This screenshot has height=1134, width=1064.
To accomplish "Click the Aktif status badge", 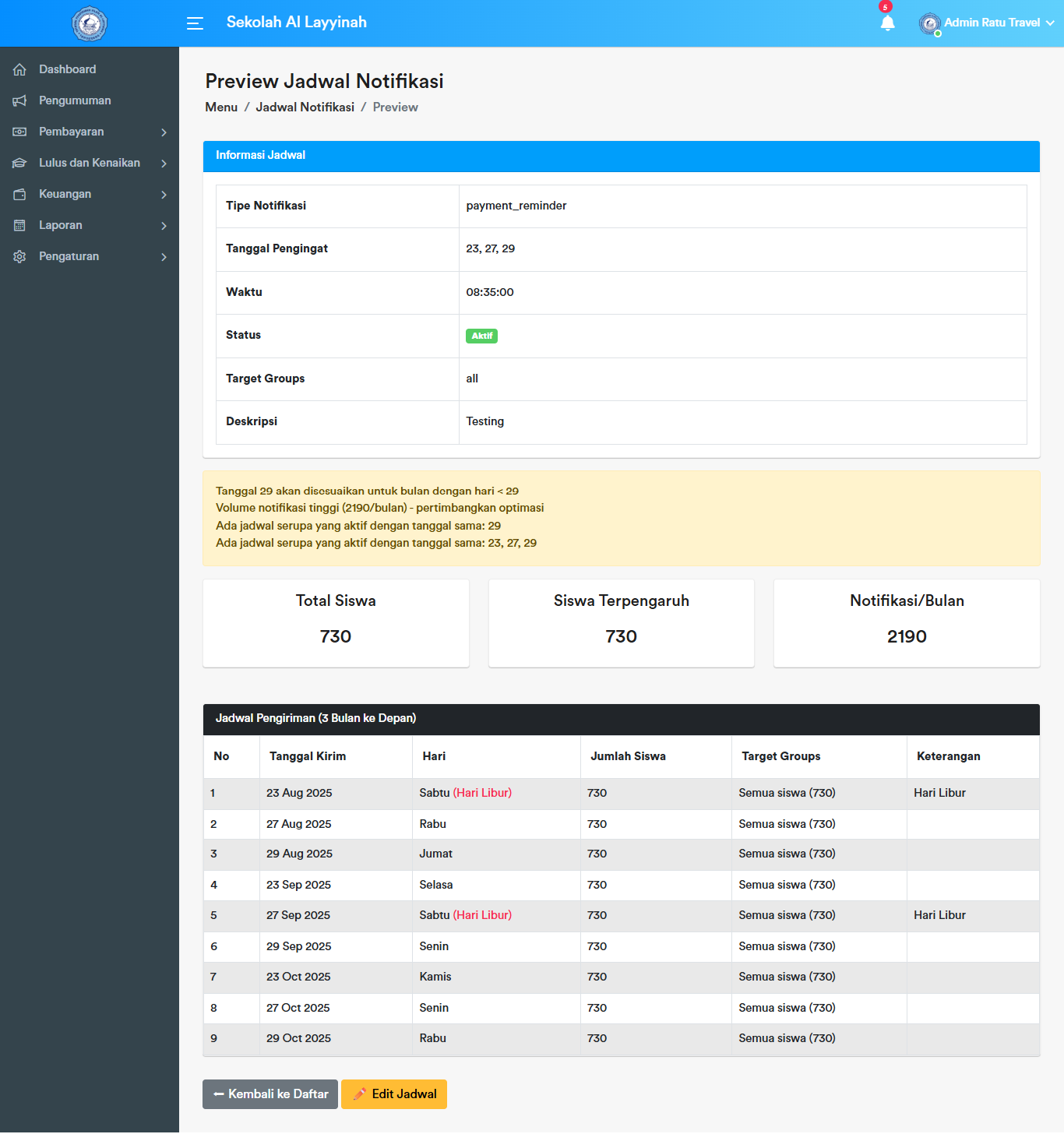I will (x=481, y=336).
